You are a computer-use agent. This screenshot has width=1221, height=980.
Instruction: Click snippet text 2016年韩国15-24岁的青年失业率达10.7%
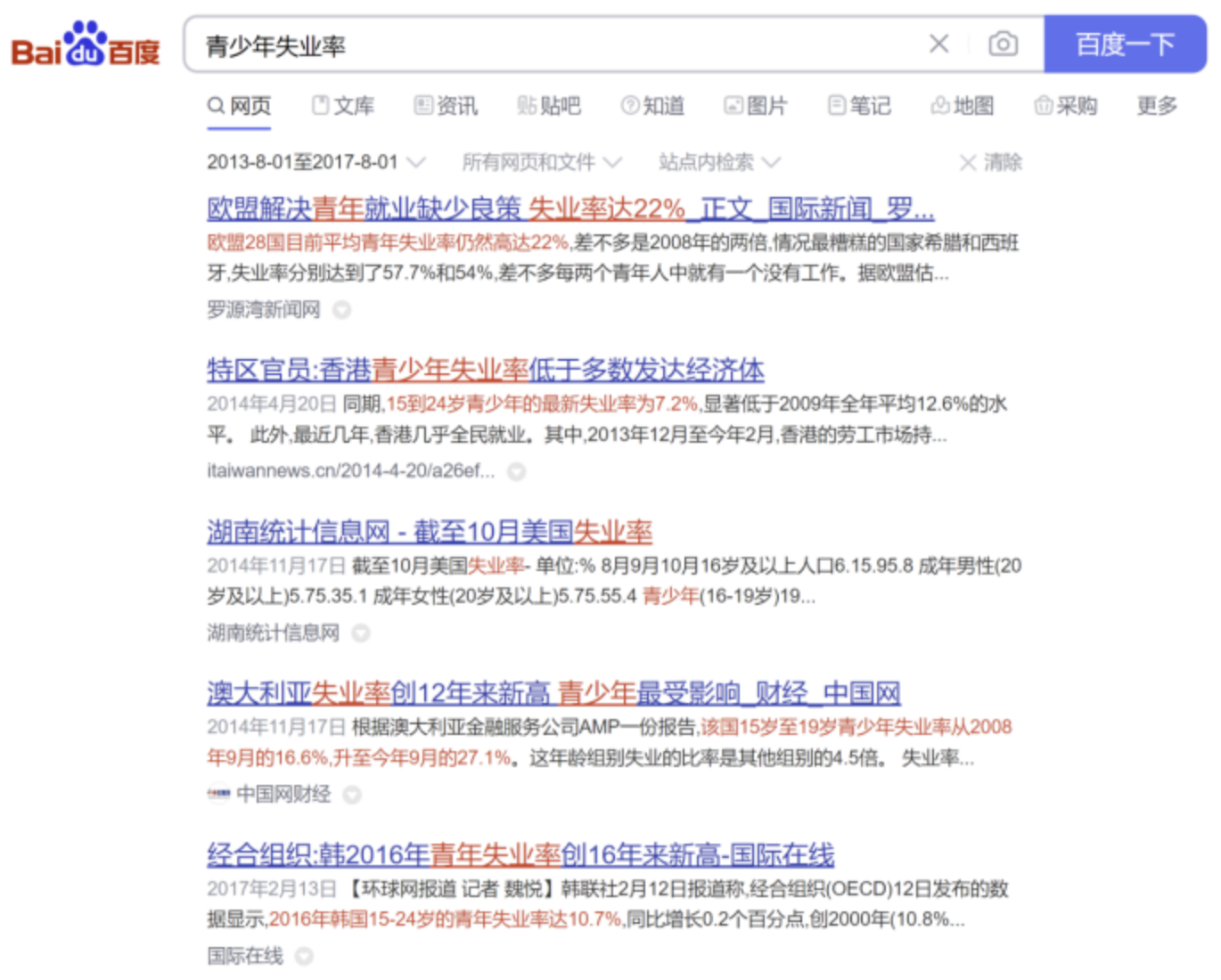pos(446,919)
